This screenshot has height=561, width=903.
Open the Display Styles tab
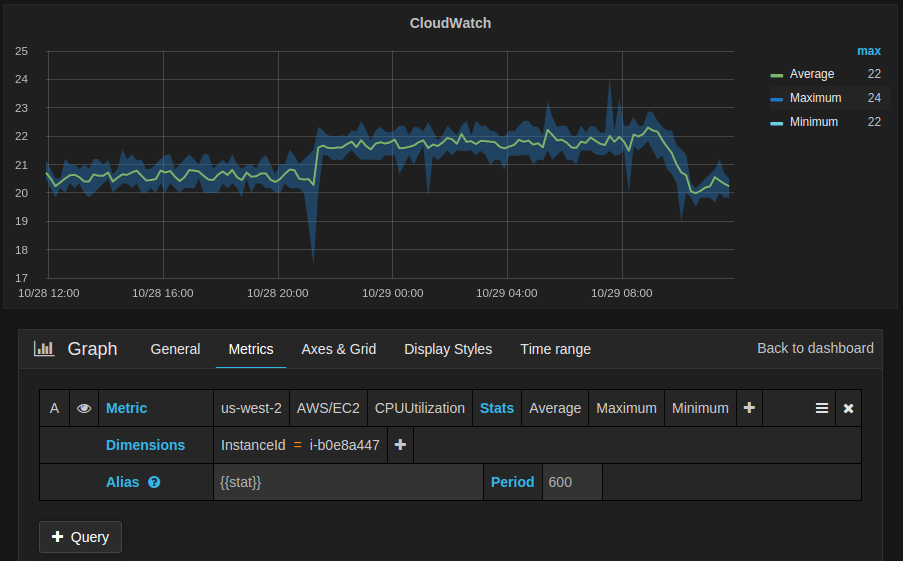pos(448,349)
